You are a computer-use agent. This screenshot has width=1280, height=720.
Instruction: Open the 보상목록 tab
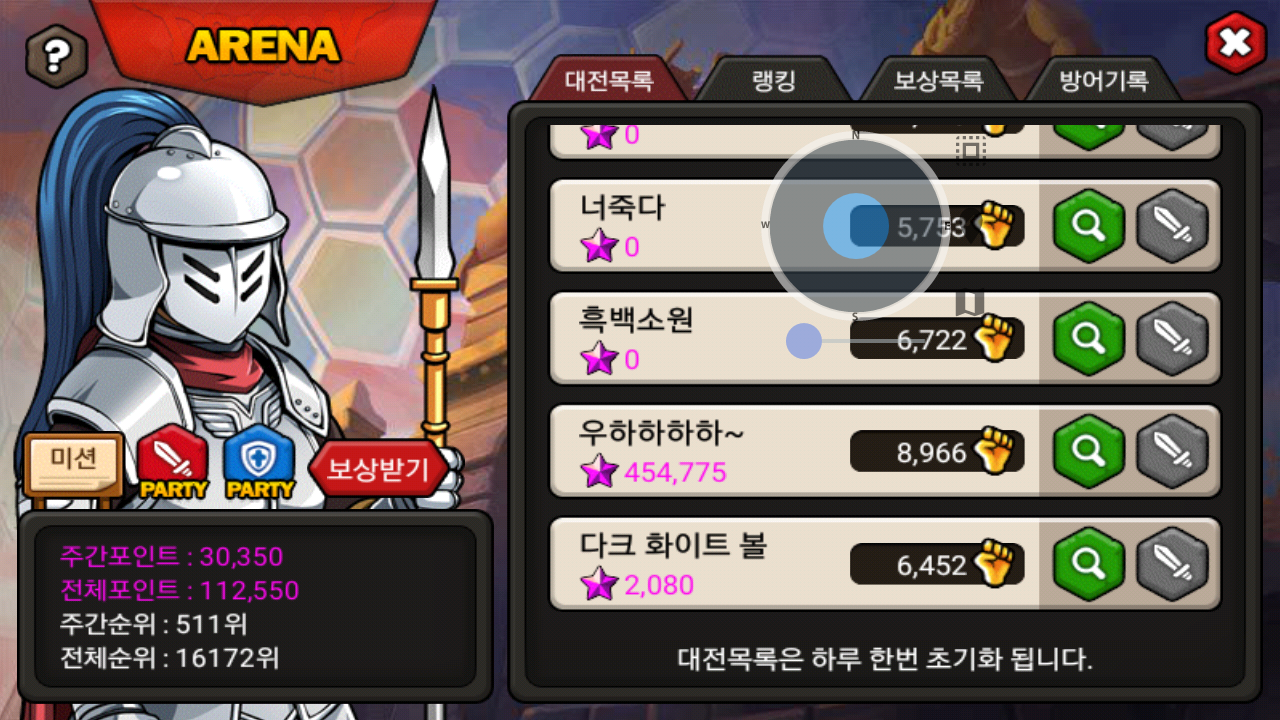(x=938, y=80)
